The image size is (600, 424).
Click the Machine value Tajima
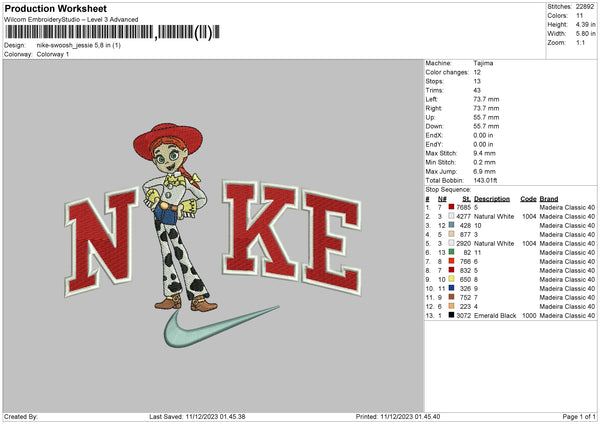[x=483, y=63]
